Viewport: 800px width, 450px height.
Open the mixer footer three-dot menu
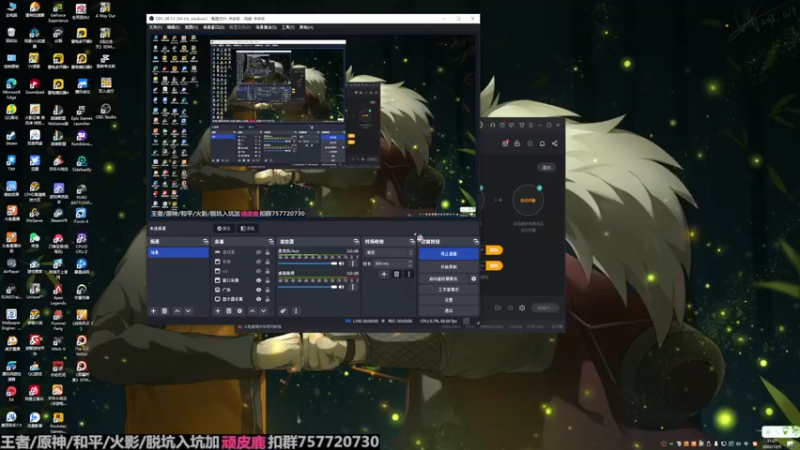pos(295,311)
